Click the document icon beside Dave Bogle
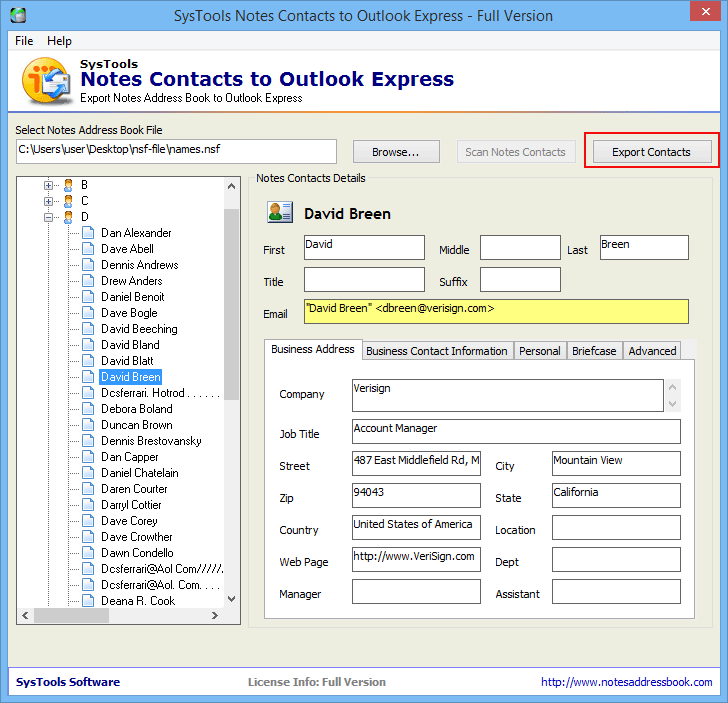Image resolution: width=728 pixels, height=703 pixels. [x=88, y=313]
